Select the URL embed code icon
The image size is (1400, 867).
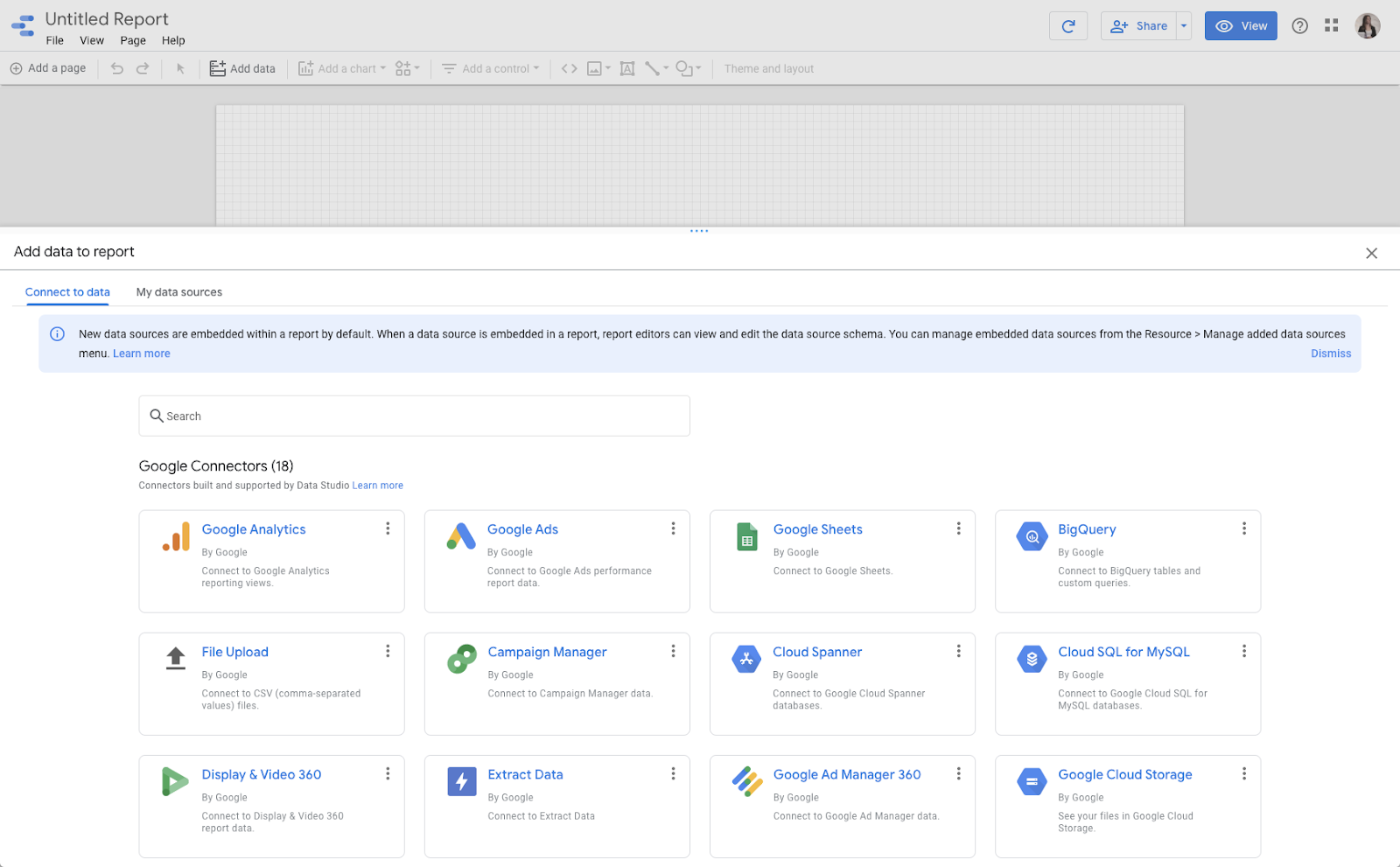(569, 68)
